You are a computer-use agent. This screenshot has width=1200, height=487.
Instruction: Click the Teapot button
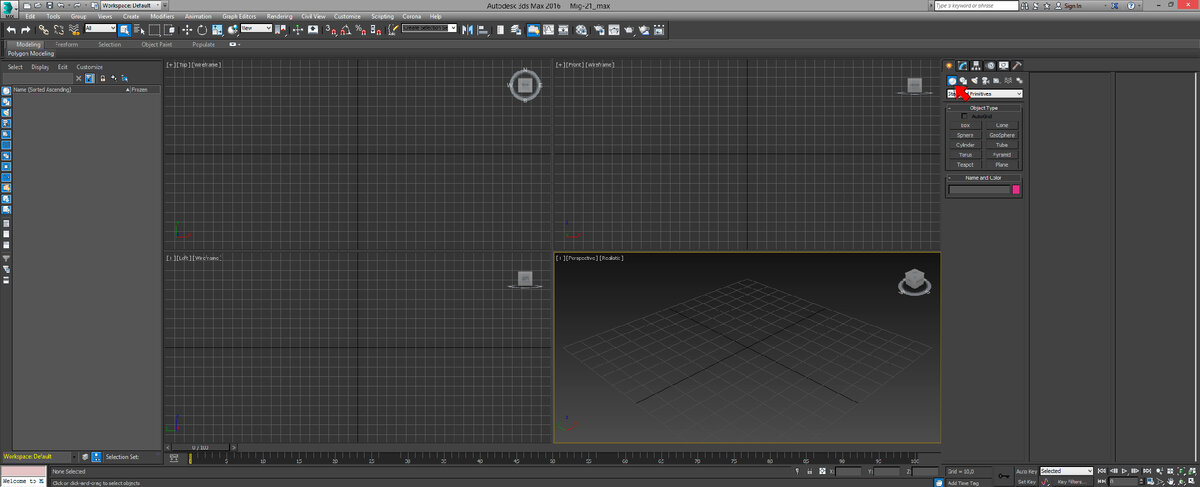point(965,165)
